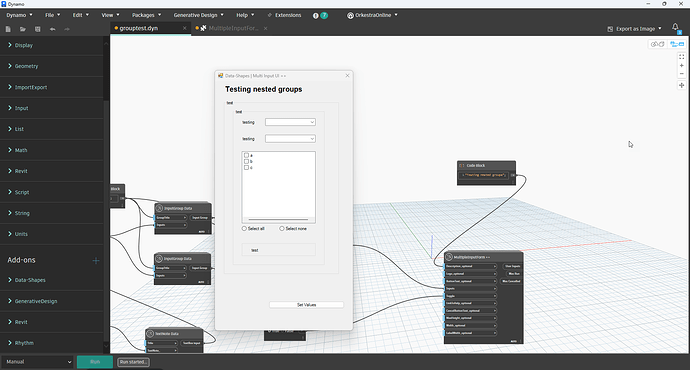Click the New file icon in toolbar
The width and height of the screenshot is (690, 370).
pyautogui.click(x=8, y=29)
